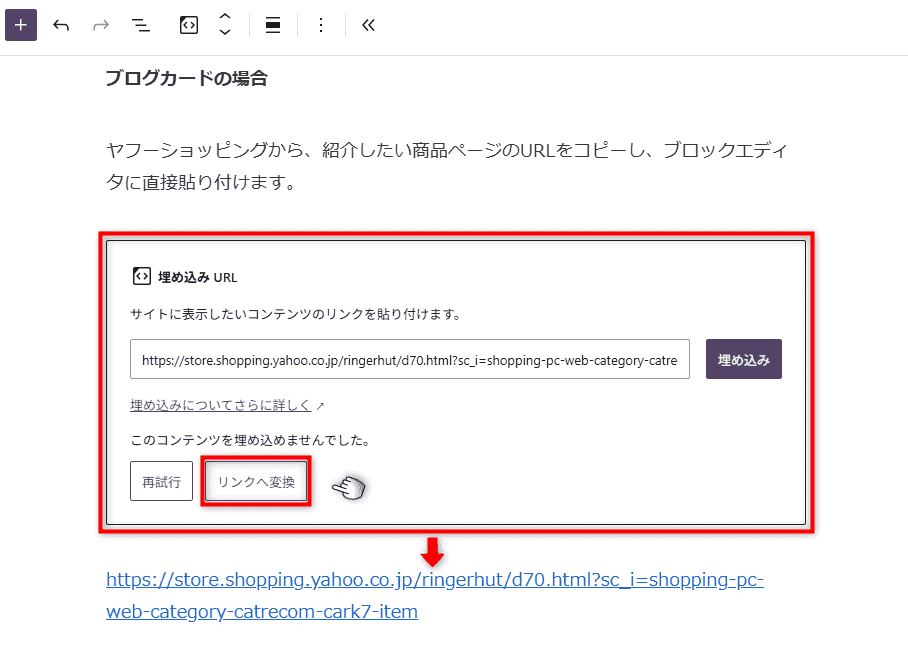Click the 再試行 retry button
908x655 pixels.
pos(161,481)
